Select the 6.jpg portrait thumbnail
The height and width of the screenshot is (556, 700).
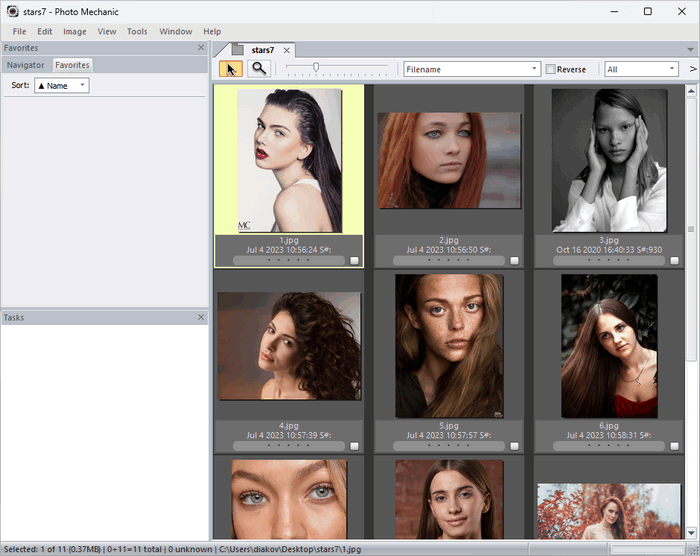(x=609, y=345)
